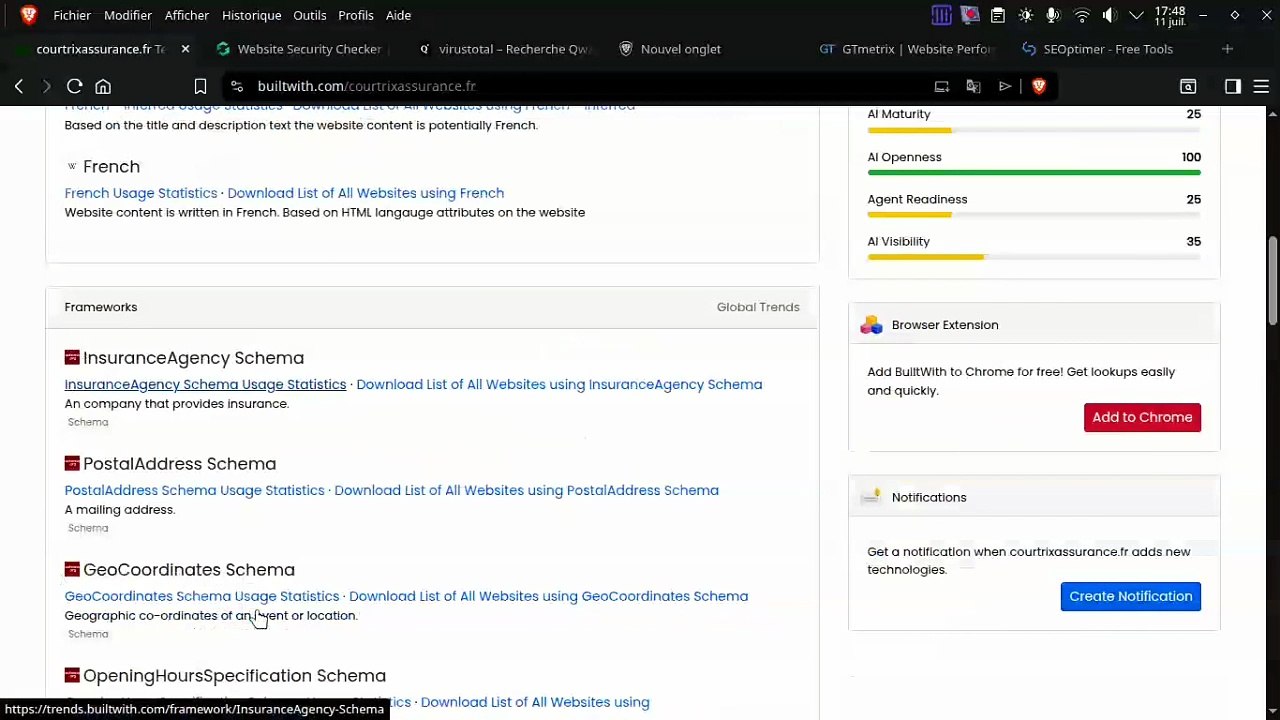1280x720 pixels.
Task: Click the Schema tag under PostalAddress description
Action: coord(88,528)
